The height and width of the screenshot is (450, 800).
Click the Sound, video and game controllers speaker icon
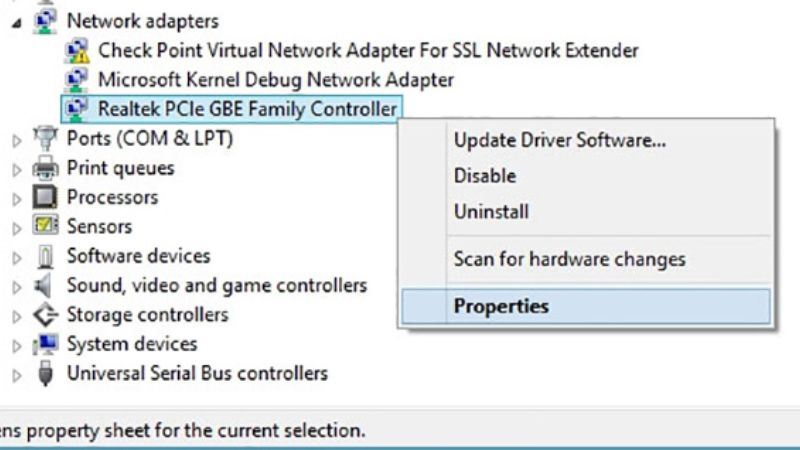click(45, 286)
